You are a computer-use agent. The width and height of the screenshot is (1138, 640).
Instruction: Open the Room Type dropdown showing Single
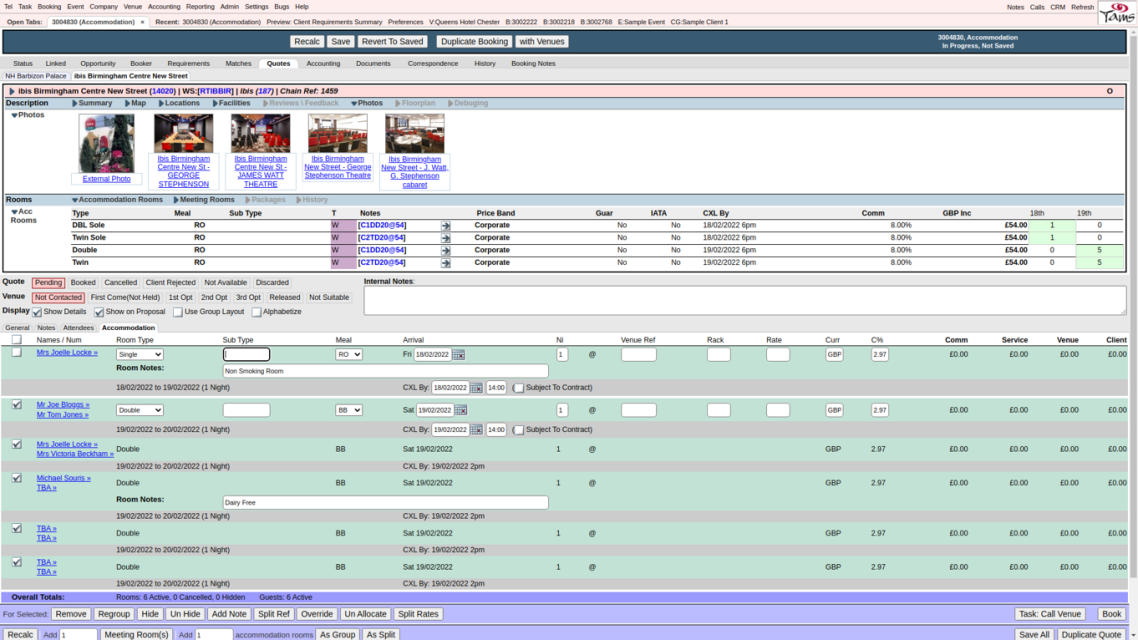[139, 355]
